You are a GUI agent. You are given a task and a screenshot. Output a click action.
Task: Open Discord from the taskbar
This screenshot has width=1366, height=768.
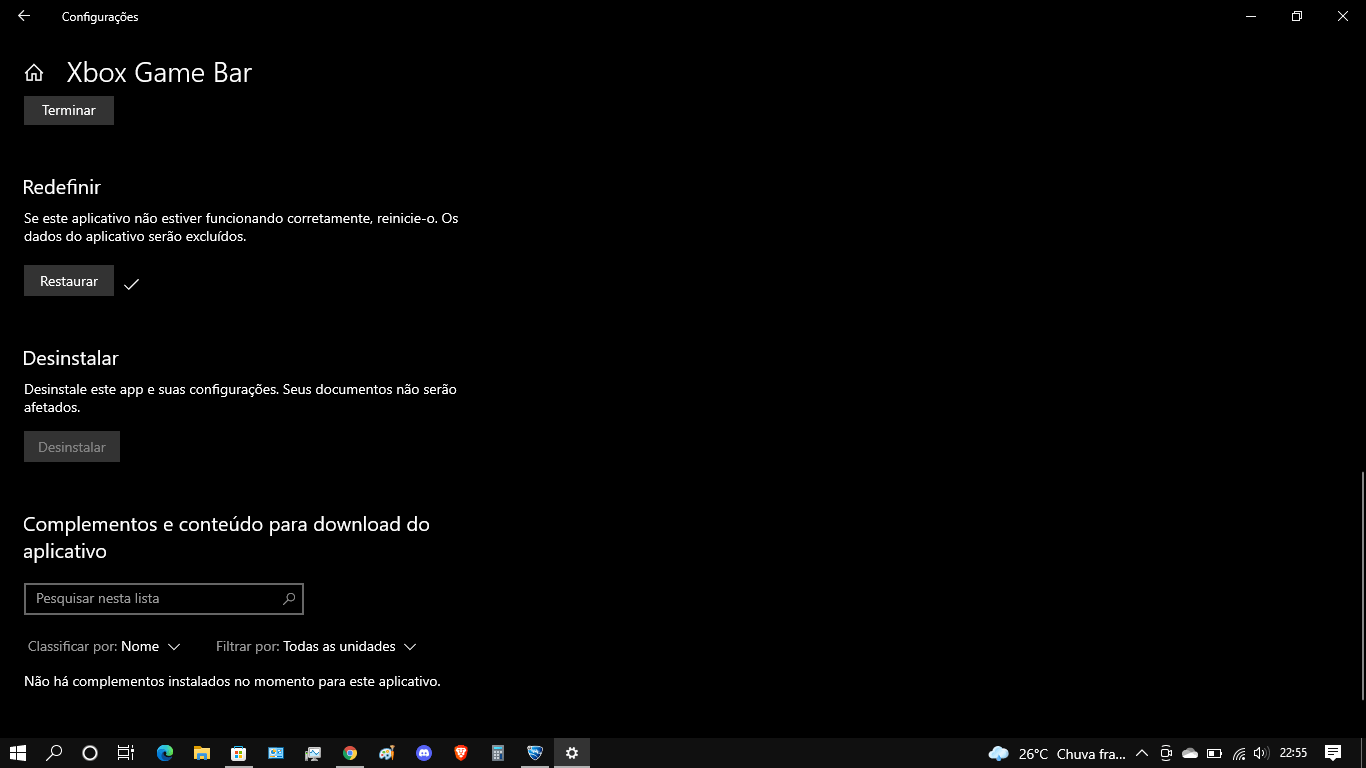[x=424, y=753]
